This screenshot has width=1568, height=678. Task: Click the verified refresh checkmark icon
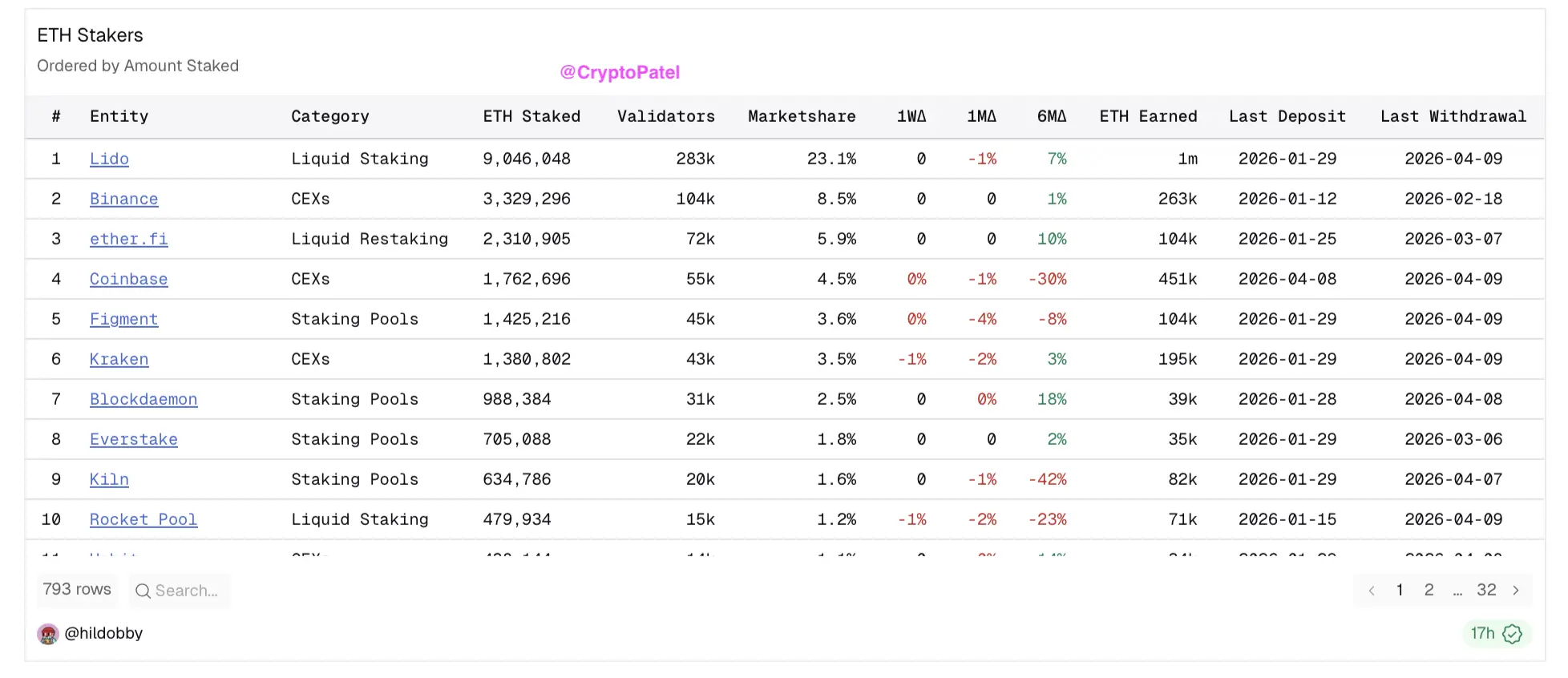[x=1512, y=634]
